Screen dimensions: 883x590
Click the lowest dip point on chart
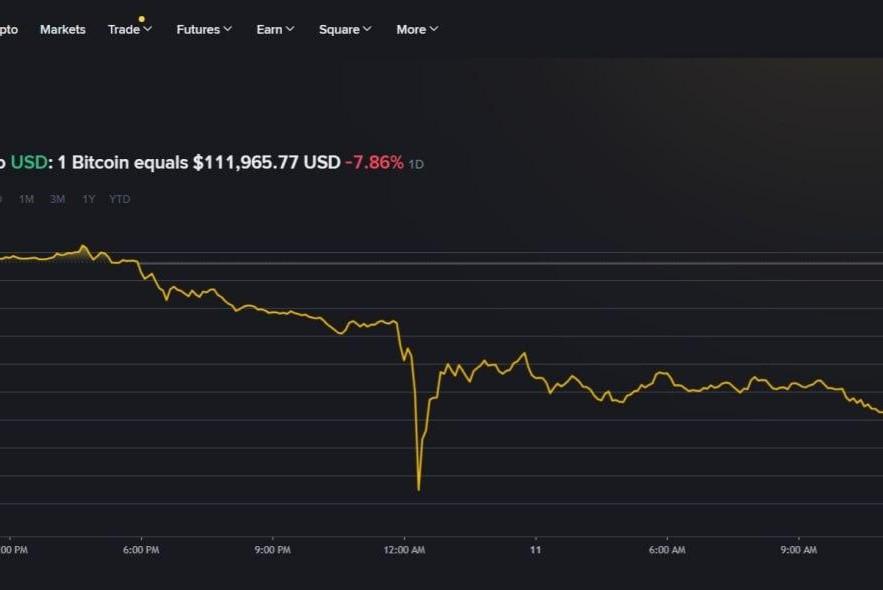[418, 489]
